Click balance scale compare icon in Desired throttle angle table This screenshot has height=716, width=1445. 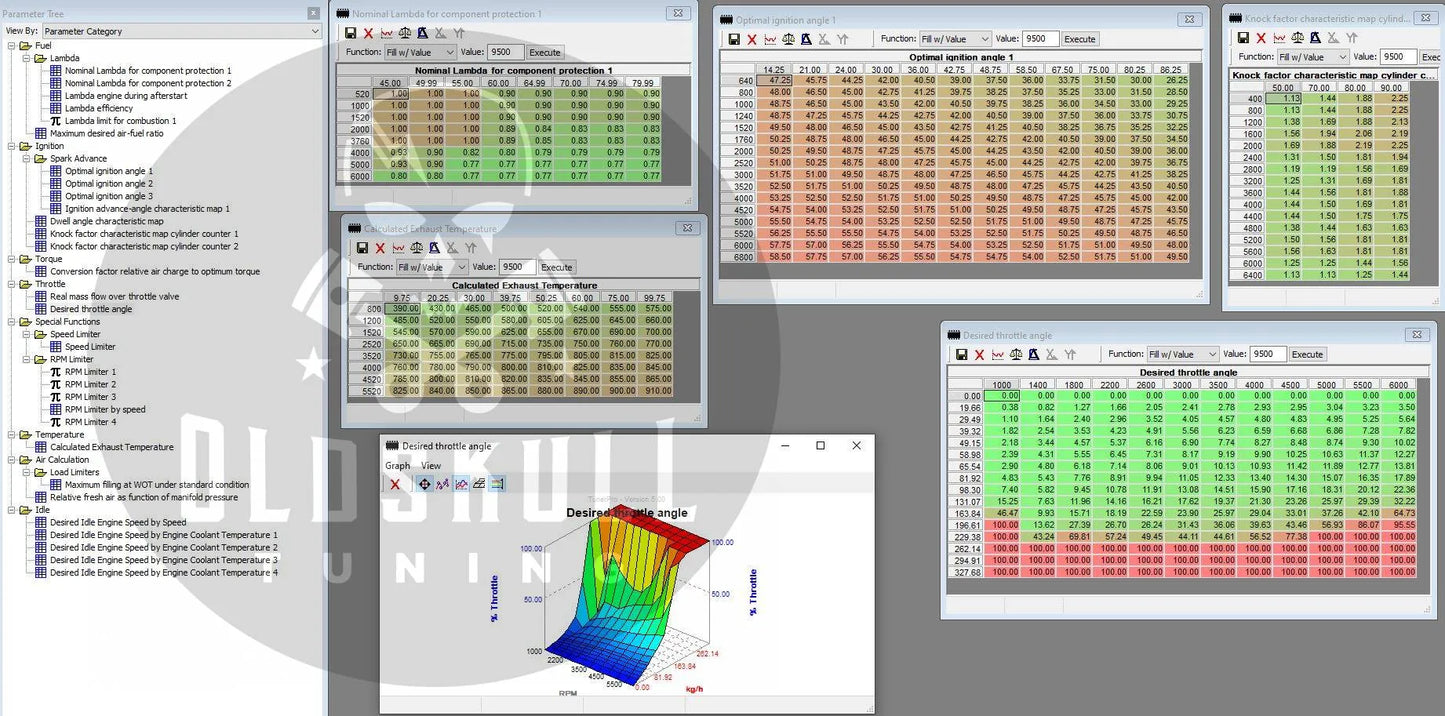point(1016,354)
